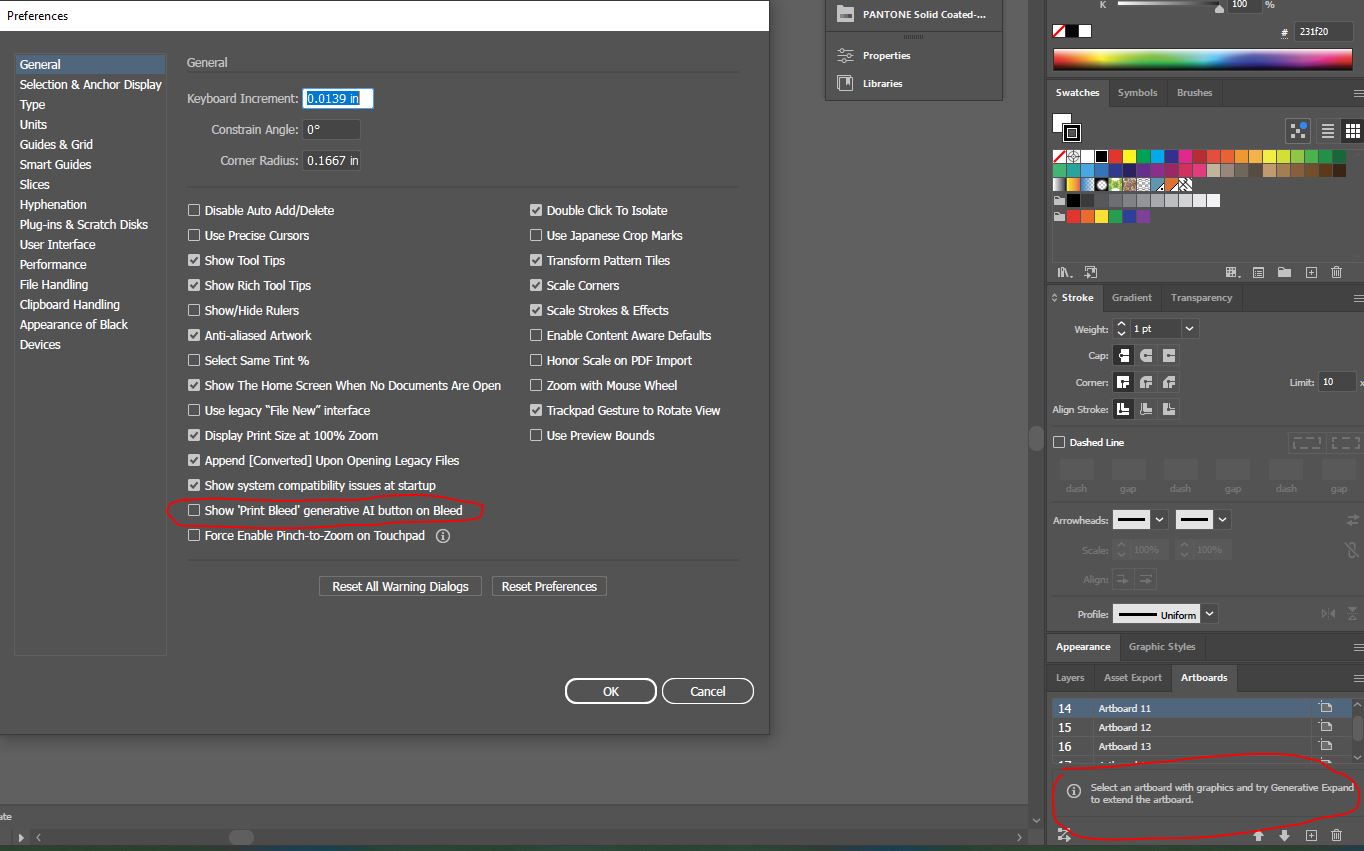Image resolution: width=1364 pixels, height=851 pixels.
Task: Click the New Swatch icon
Action: 1310,271
